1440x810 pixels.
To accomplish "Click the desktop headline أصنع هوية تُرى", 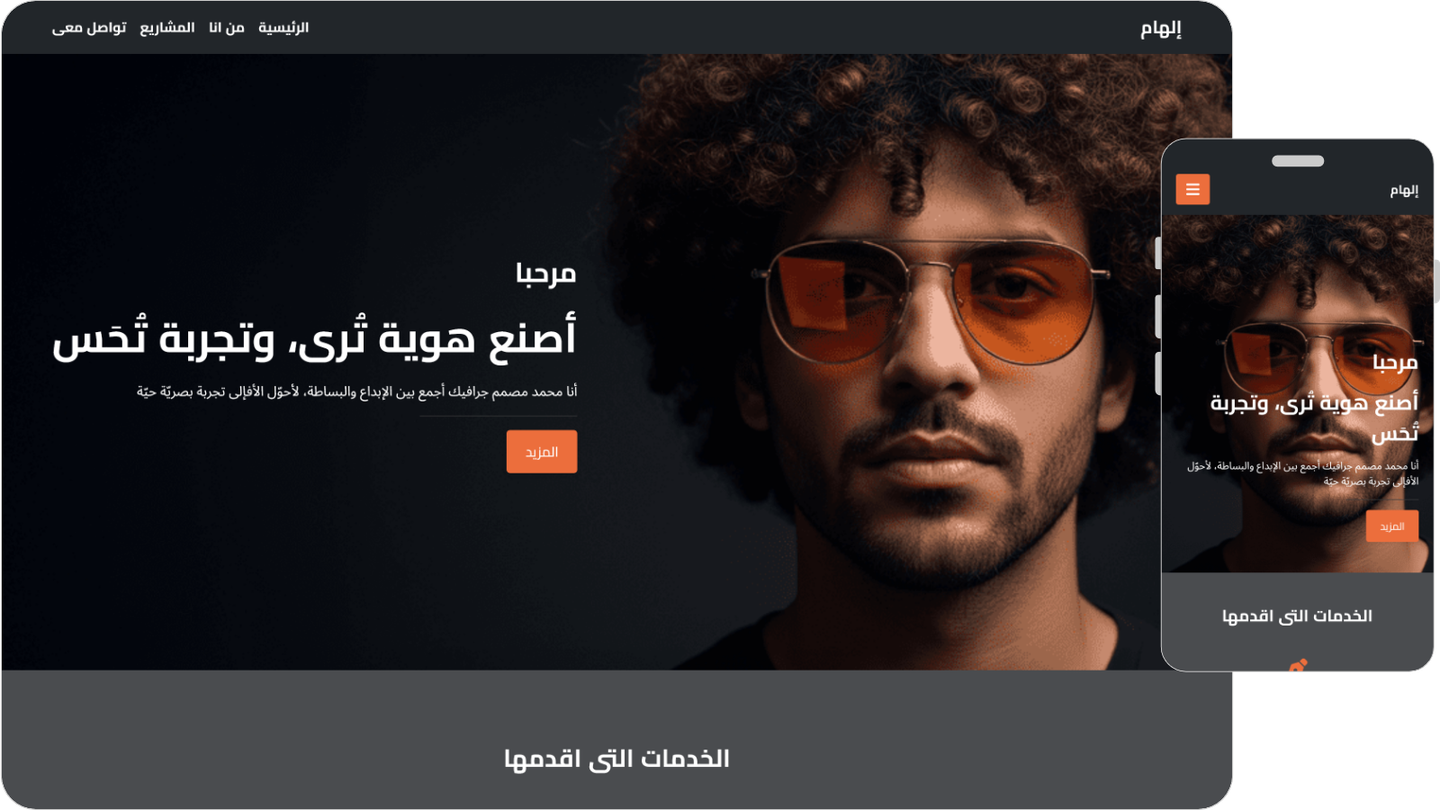I will tap(314, 336).
